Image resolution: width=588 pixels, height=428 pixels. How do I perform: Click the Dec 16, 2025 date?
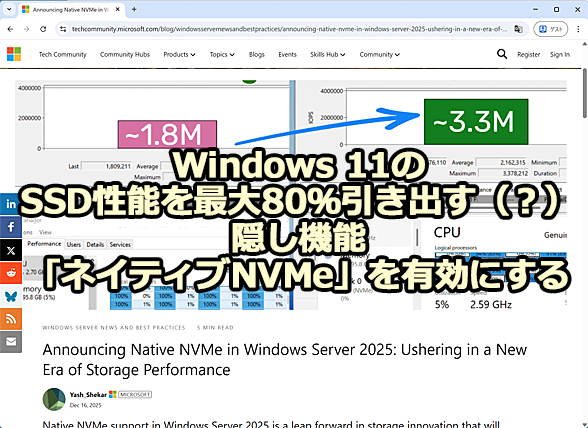click(x=86, y=405)
